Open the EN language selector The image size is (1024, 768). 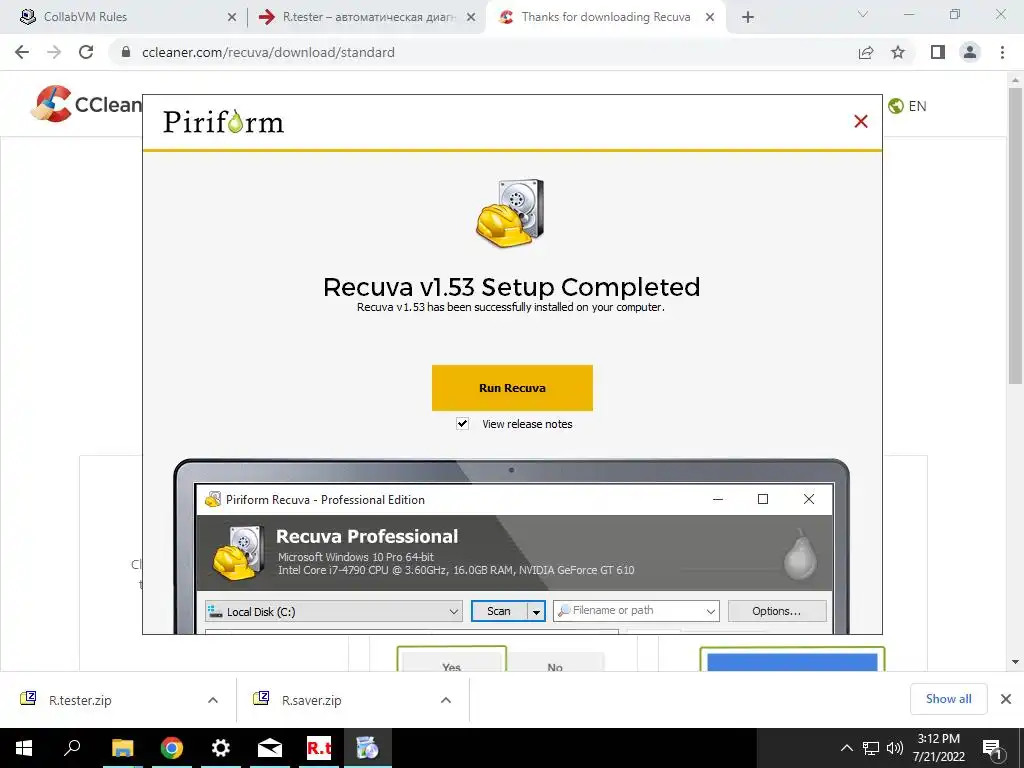(908, 106)
